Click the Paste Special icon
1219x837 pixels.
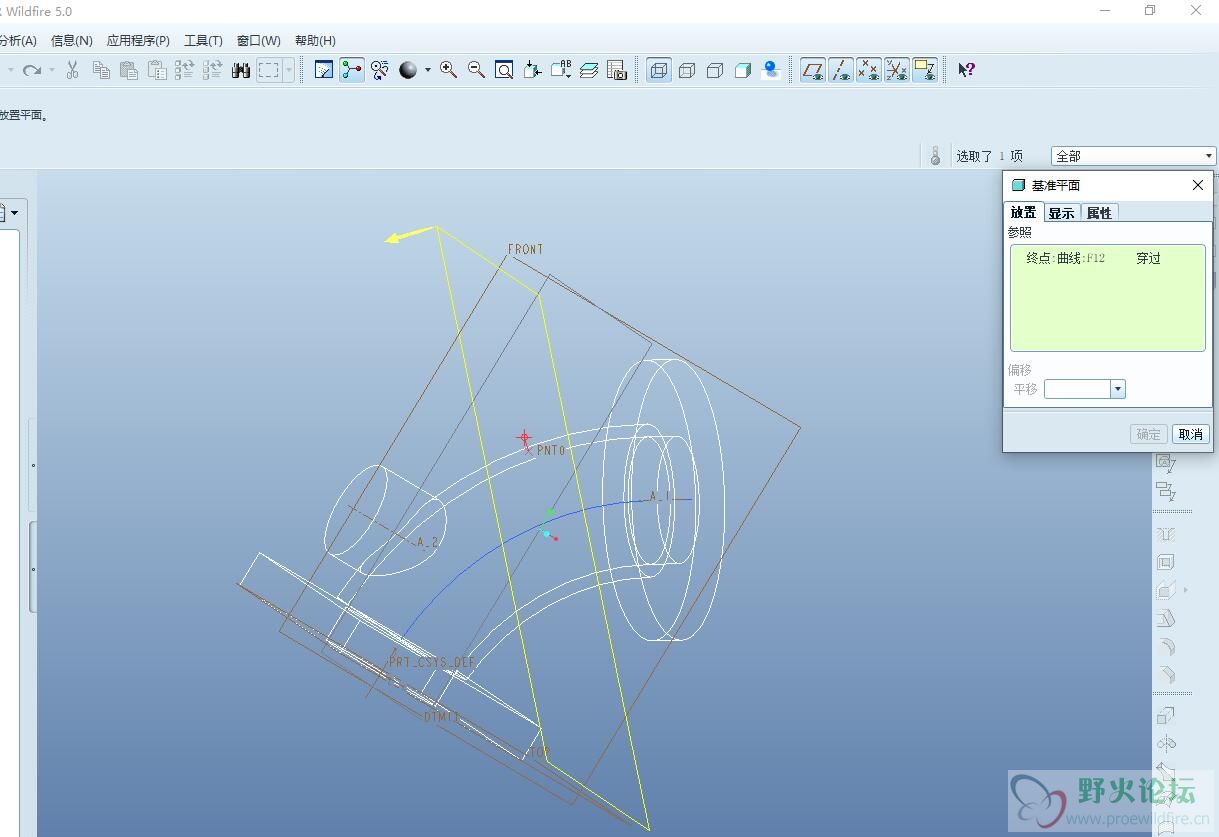click(157, 70)
